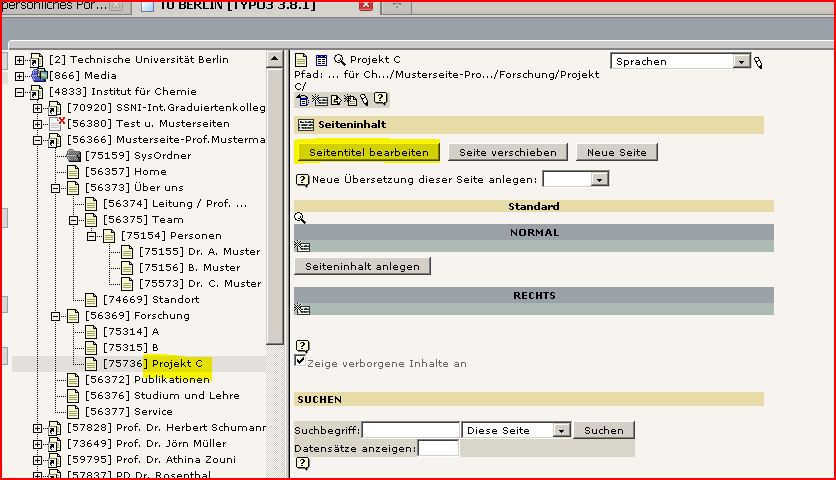
Task: Click magnifier icon below Standard bar
Action: click(x=300, y=218)
